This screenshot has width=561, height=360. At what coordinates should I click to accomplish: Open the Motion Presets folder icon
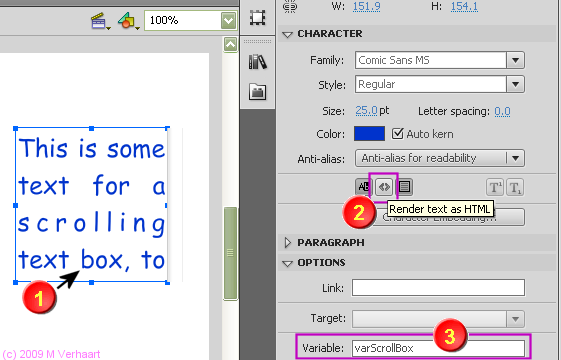click(x=257, y=92)
